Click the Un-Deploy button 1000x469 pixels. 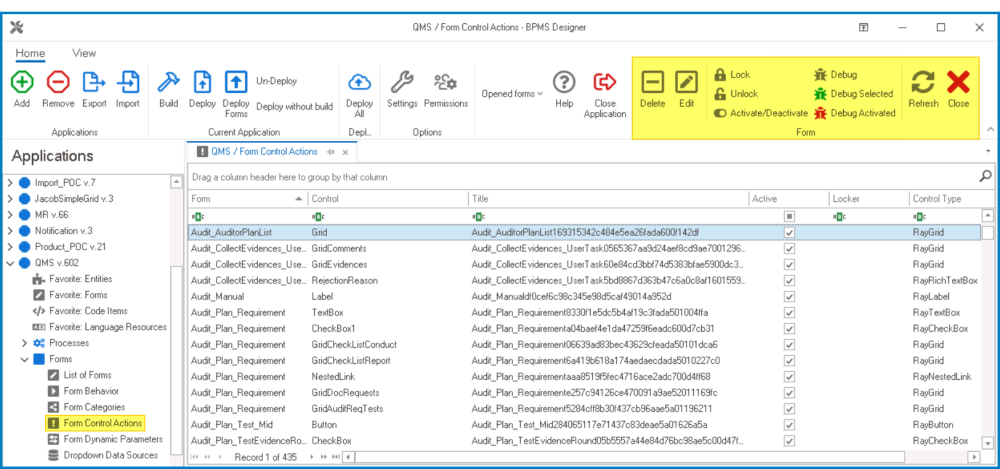(276, 81)
